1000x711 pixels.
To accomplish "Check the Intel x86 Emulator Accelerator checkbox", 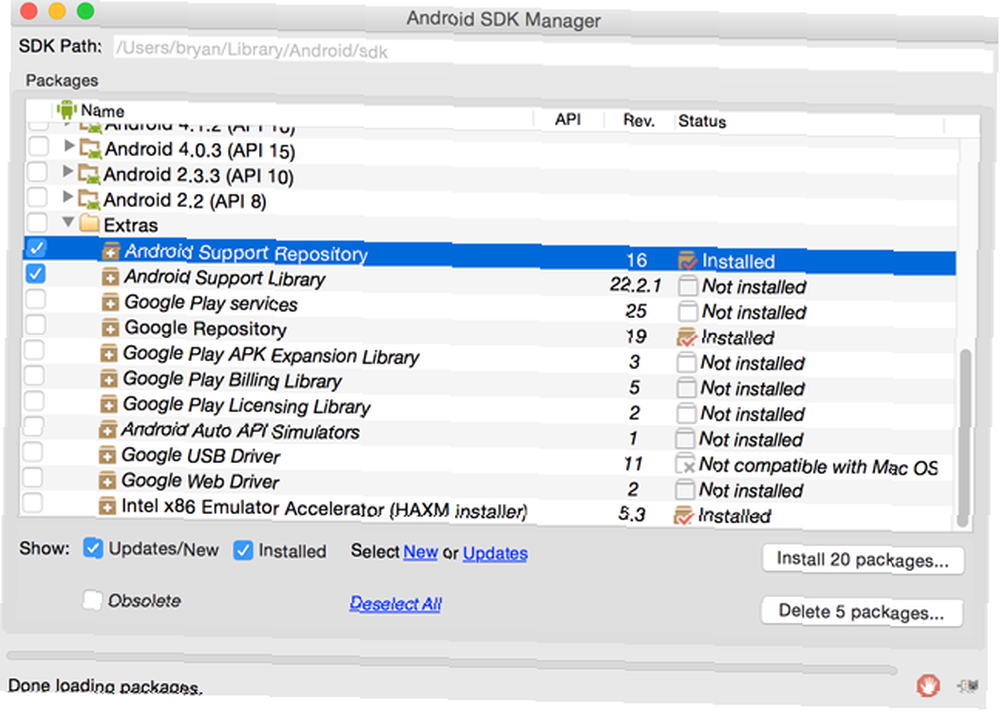I will coord(33,503).
